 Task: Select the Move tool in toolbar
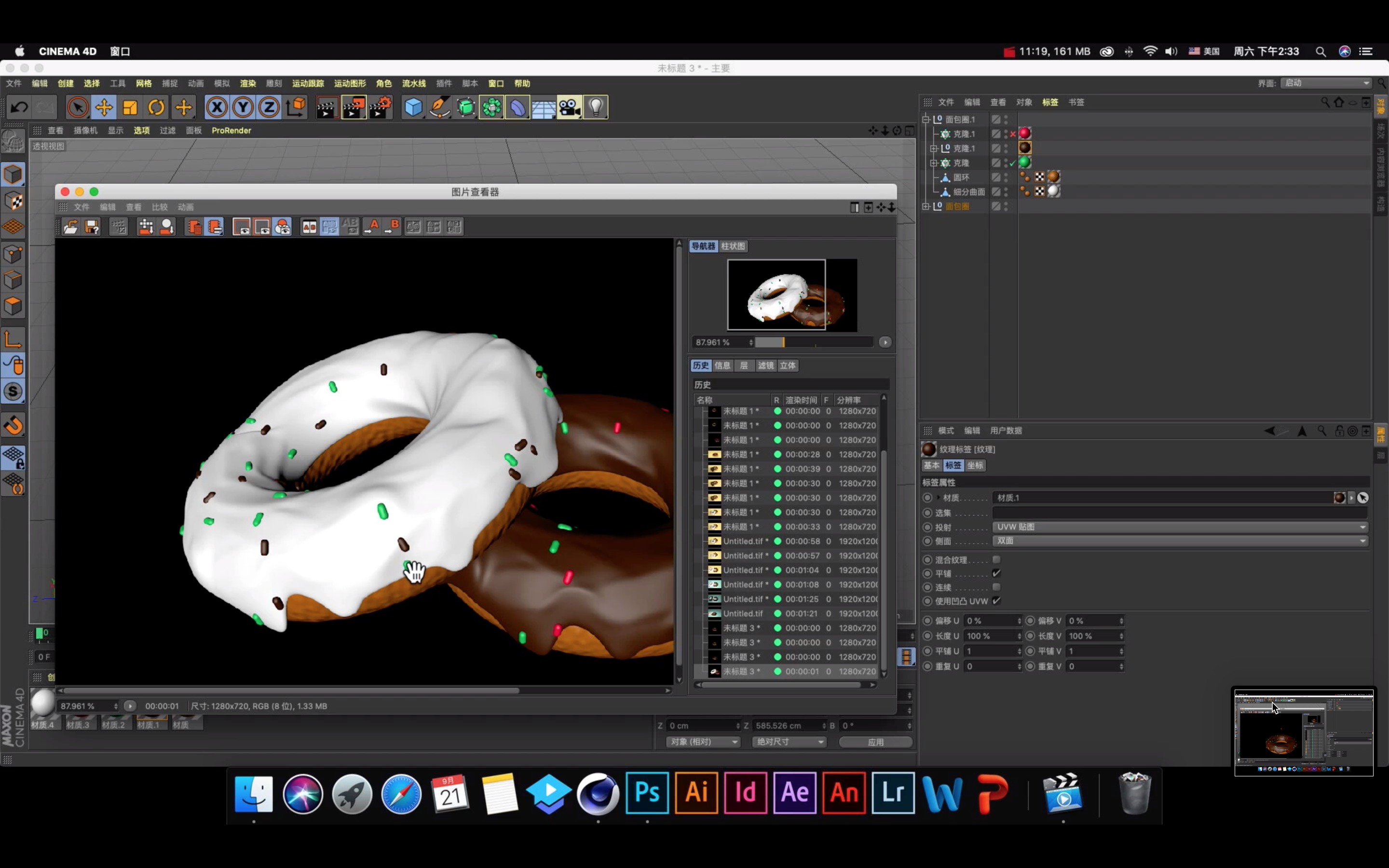pos(104,108)
